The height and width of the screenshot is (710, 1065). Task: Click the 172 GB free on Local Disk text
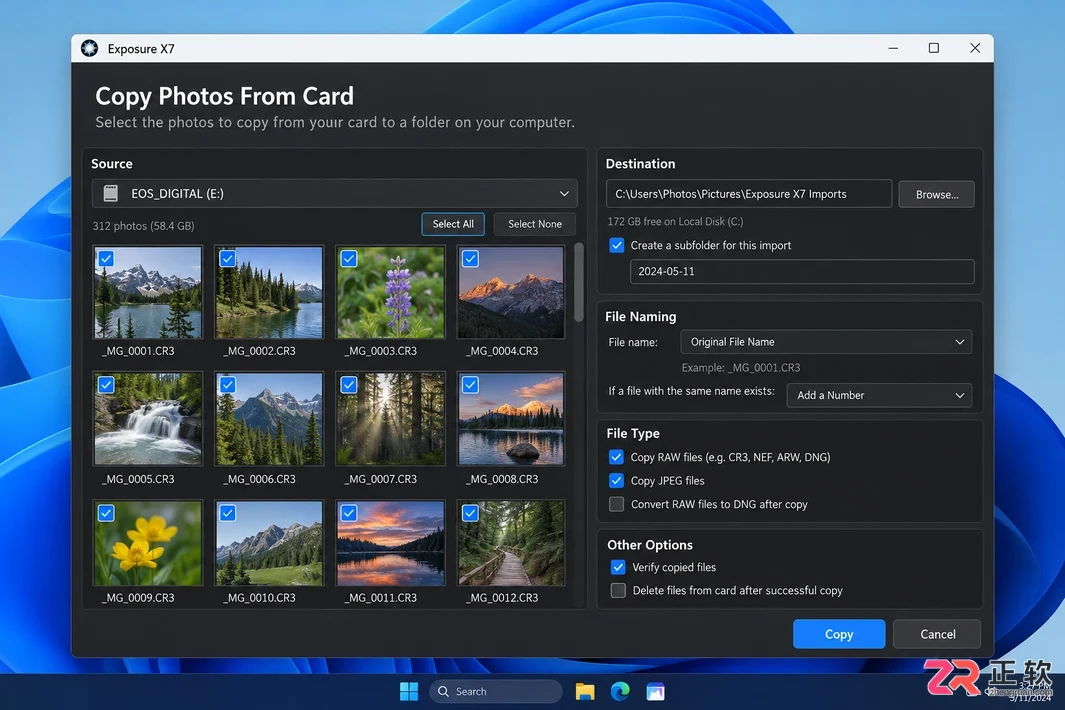(x=675, y=221)
